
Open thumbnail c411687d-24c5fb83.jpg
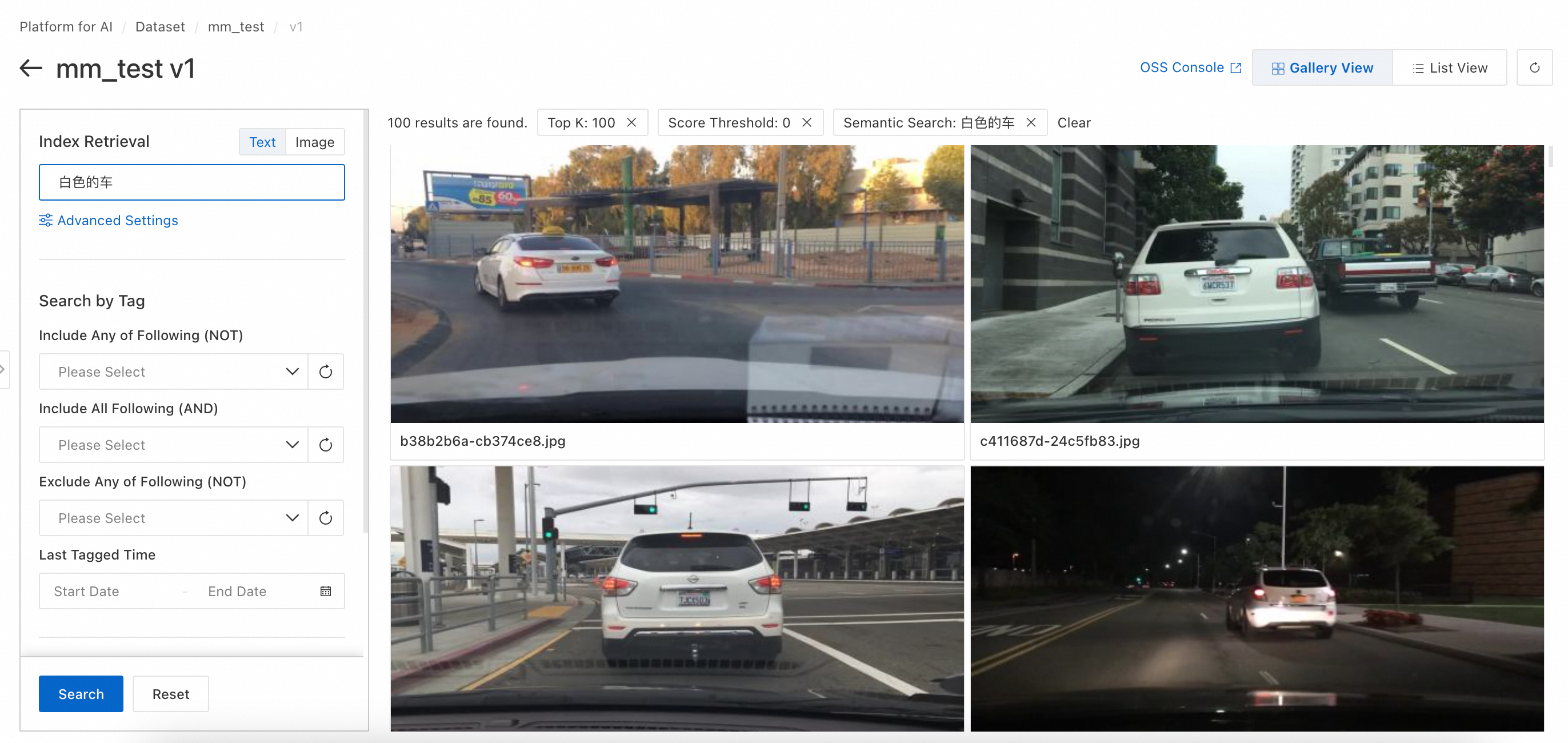click(x=1257, y=284)
